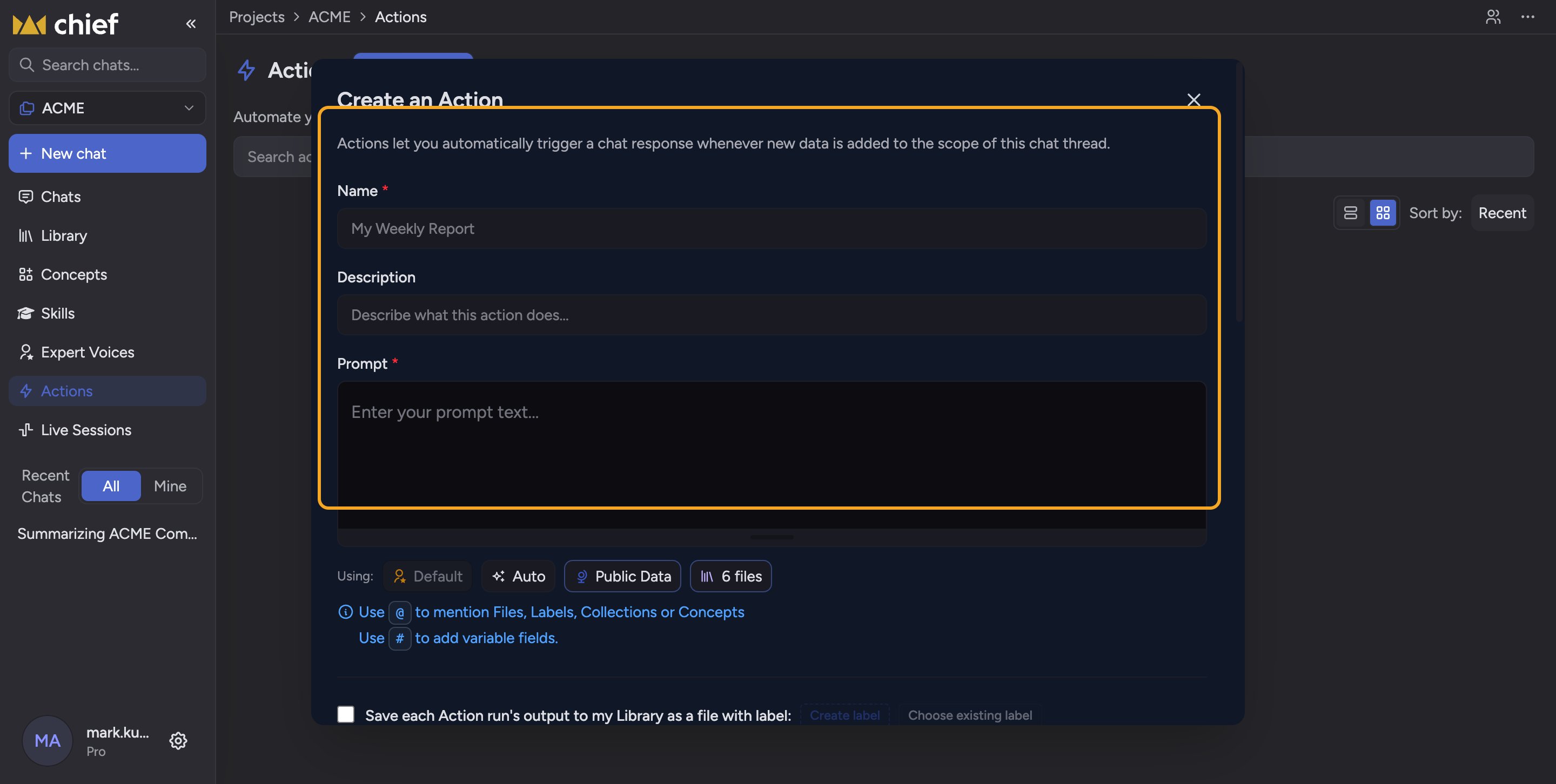This screenshot has width=1556, height=784.
Task: Show only Mine recent chats
Action: click(x=170, y=486)
